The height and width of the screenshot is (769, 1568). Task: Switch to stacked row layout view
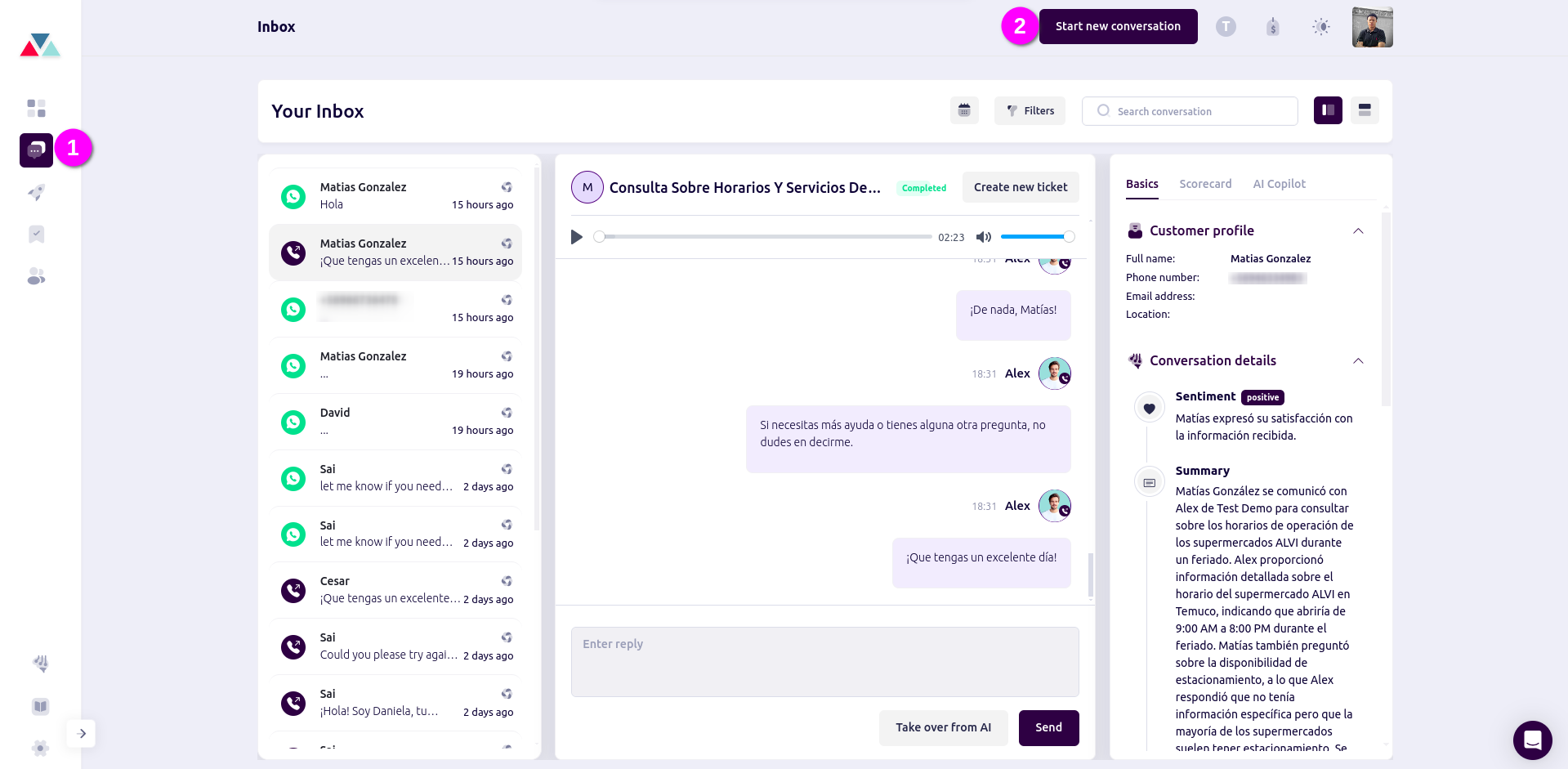[1365, 110]
